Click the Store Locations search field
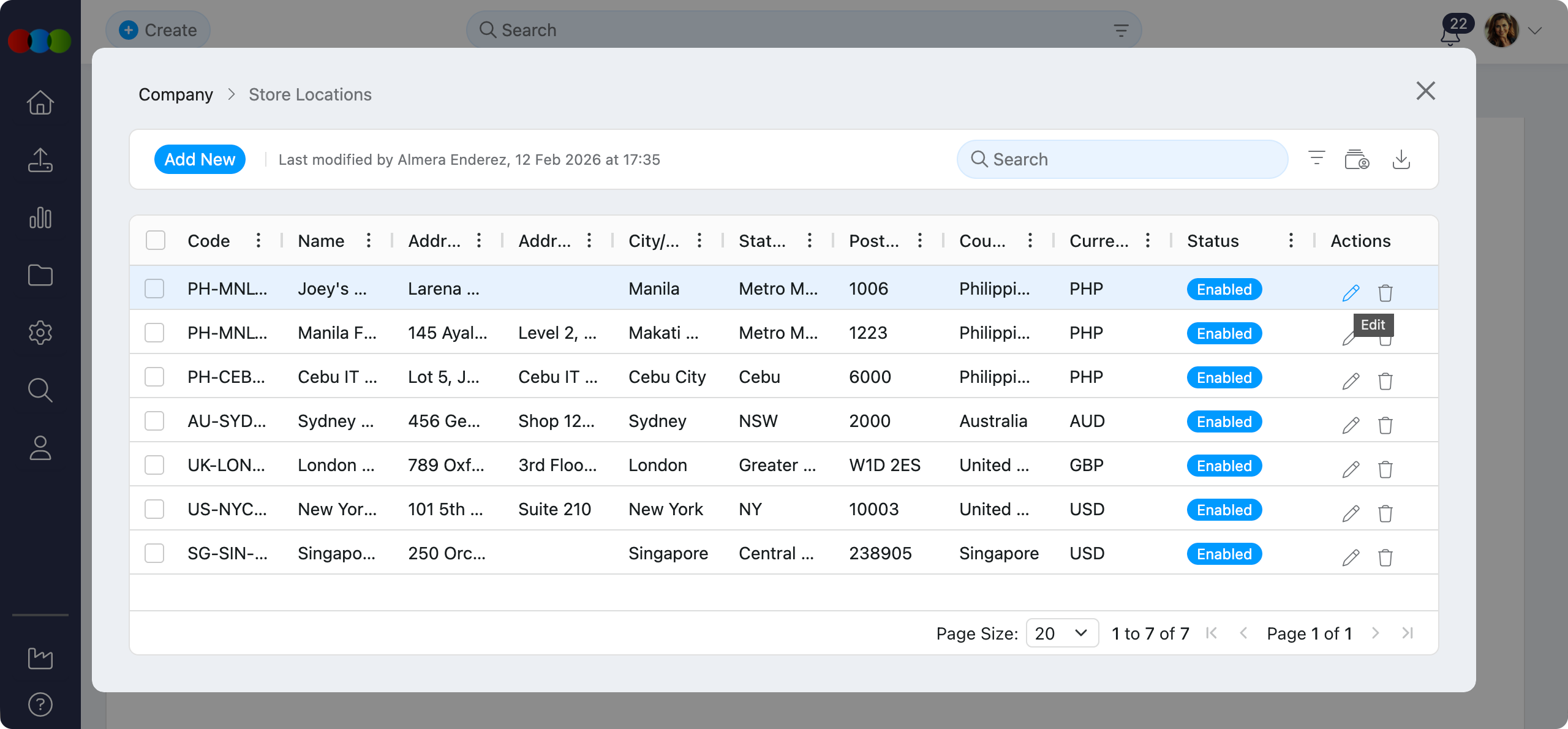 1122,159
